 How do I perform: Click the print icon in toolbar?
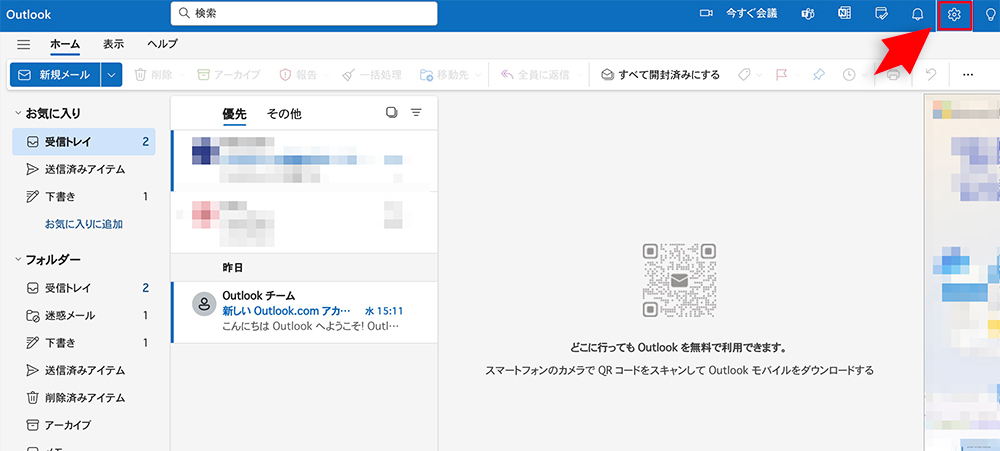tap(893, 75)
